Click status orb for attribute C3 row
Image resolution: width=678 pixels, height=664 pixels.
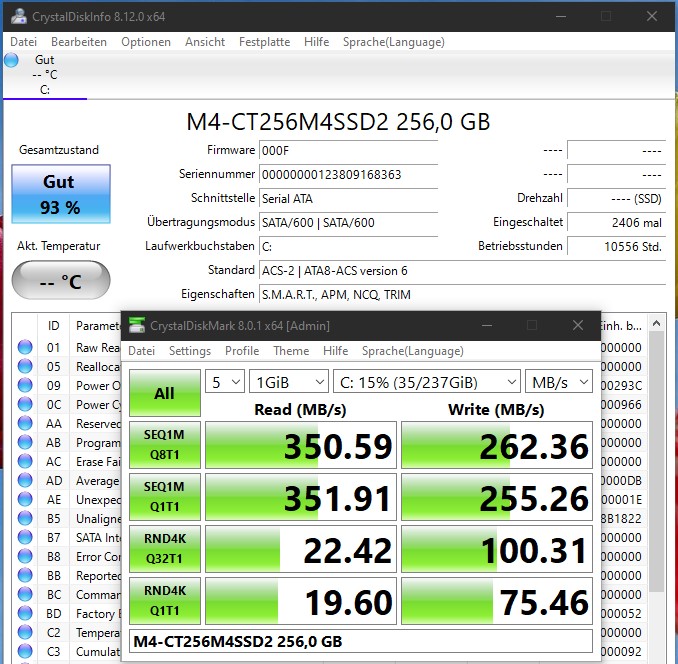[25, 651]
